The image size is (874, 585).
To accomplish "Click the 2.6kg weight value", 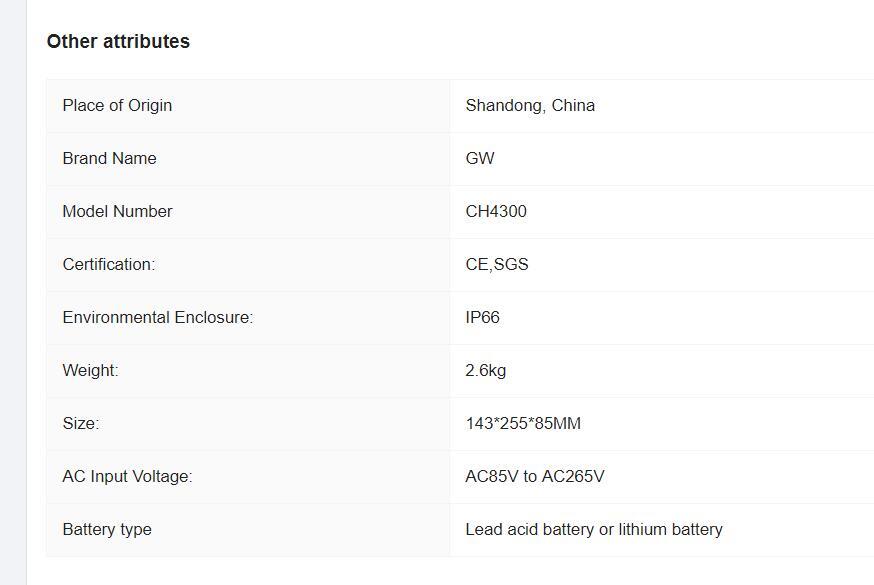I will [485, 370].
